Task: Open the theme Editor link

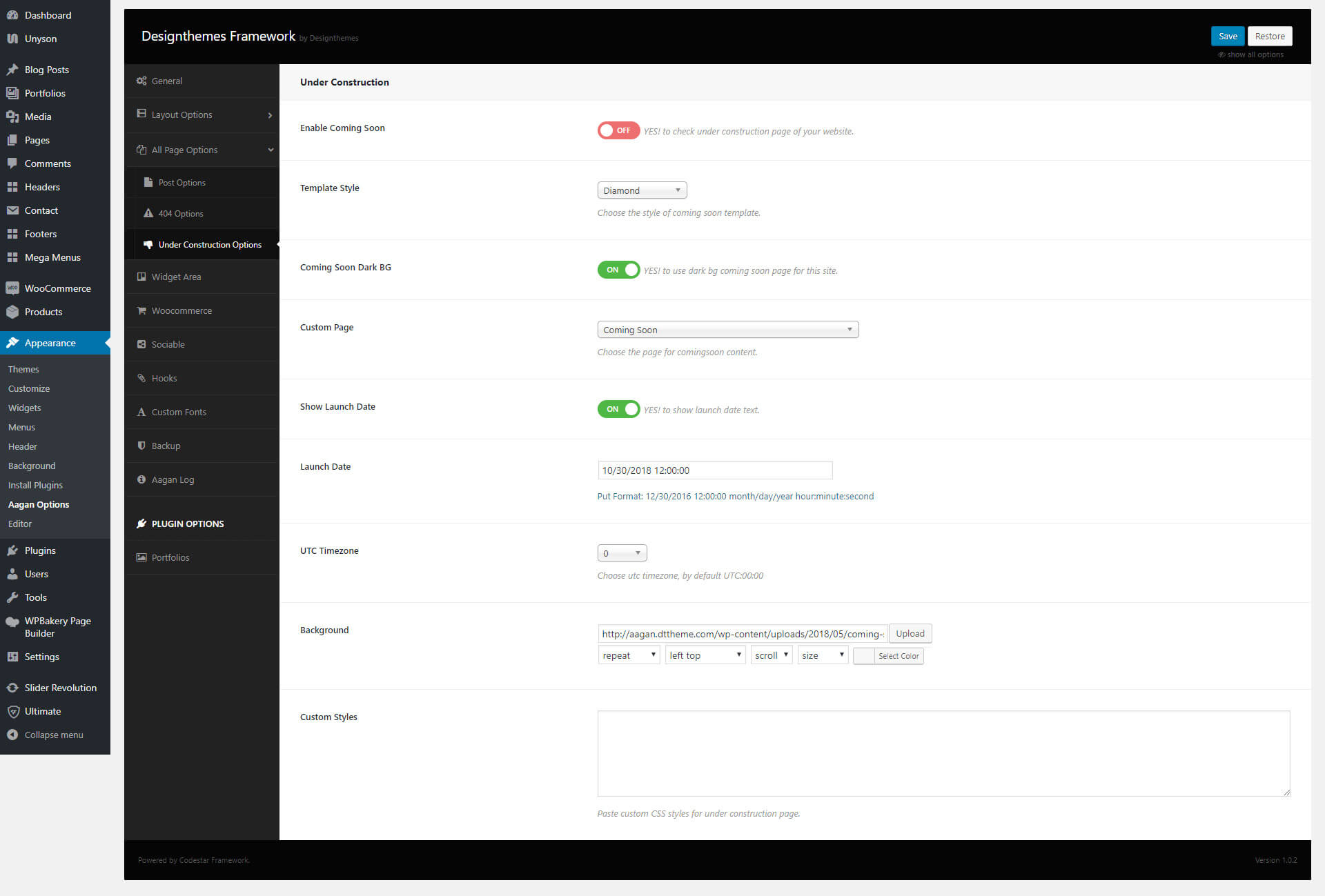Action: [x=20, y=524]
